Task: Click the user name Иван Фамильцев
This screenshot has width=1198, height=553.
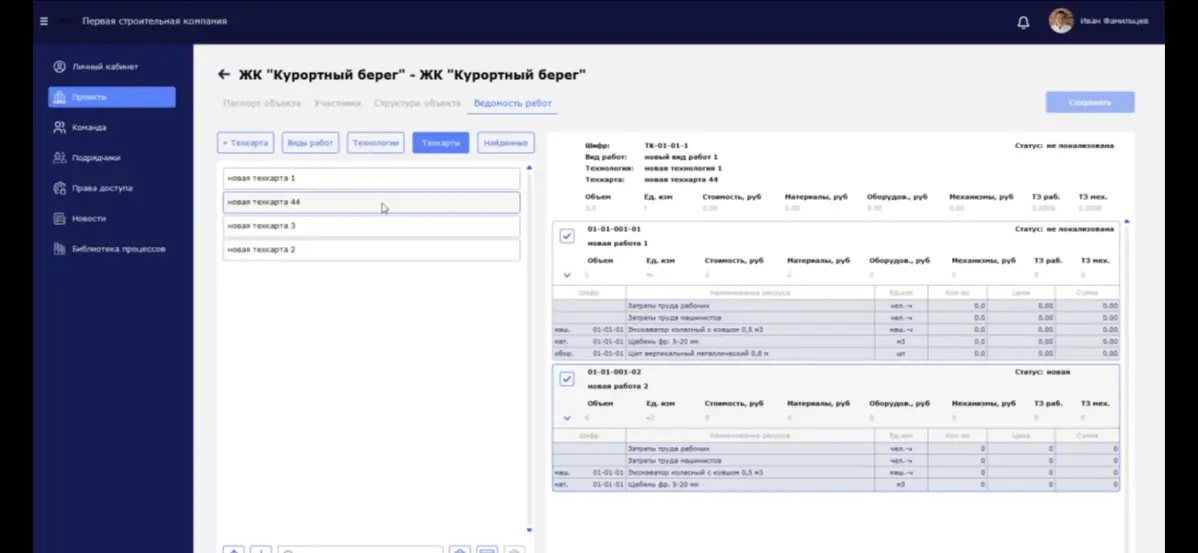Action: point(1114,21)
